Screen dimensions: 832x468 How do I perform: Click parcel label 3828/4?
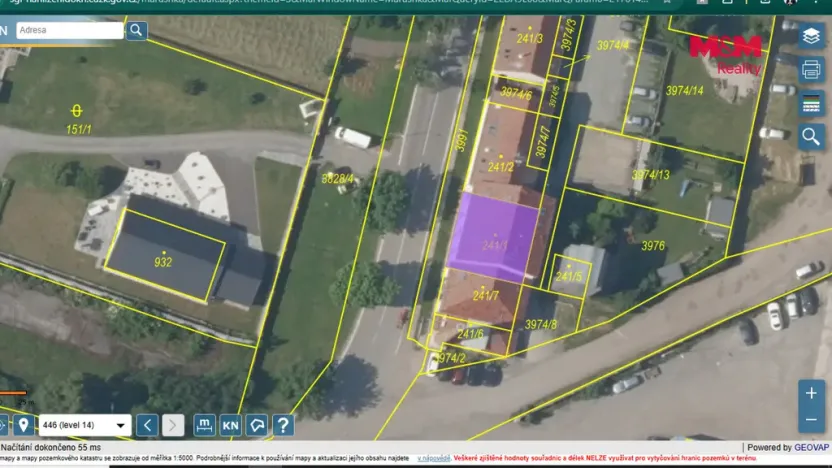(337, 179)
